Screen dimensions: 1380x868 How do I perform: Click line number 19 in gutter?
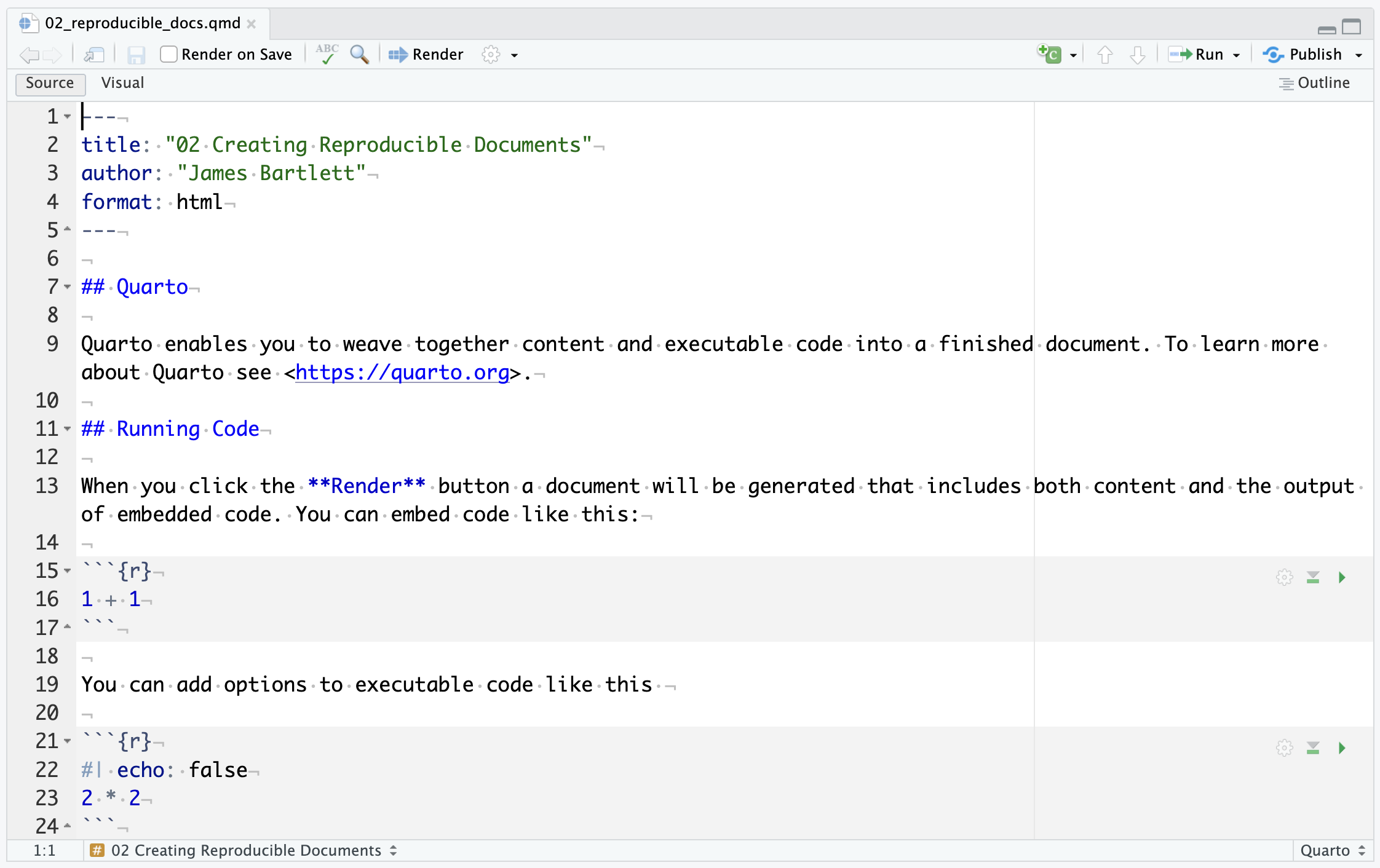click(x=47, y=684)
